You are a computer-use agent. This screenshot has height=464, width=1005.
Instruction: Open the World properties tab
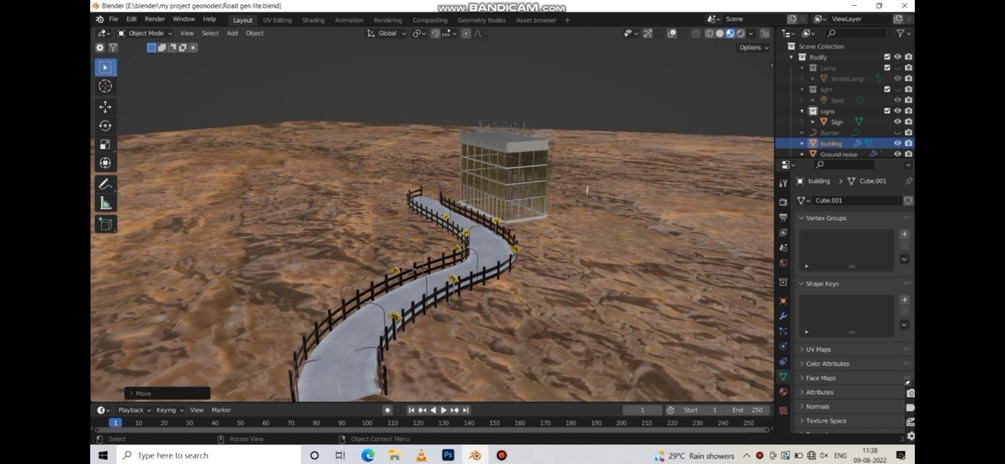pos(783,263)
